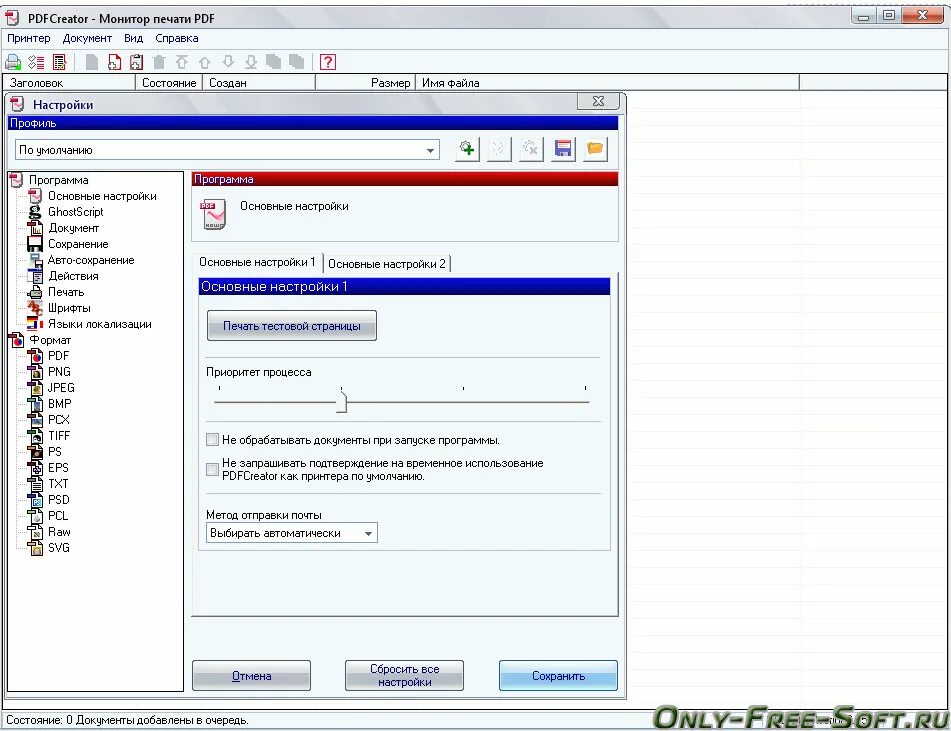Select the SVG format tree item
The width and height of the screenshot is (951, 731).
(x=59, y=548)
